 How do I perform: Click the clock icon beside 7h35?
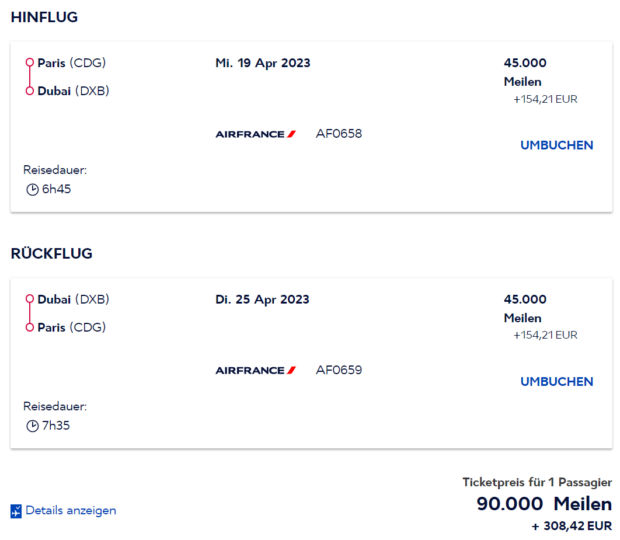coord(32,426)
